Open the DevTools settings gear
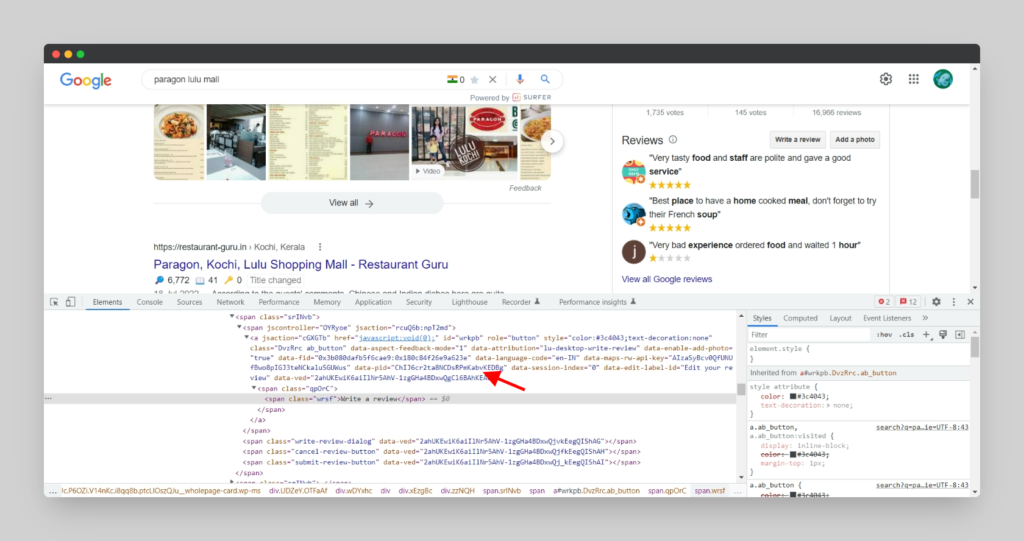This screenshot has width=1024, height=541. pos(936,302)
